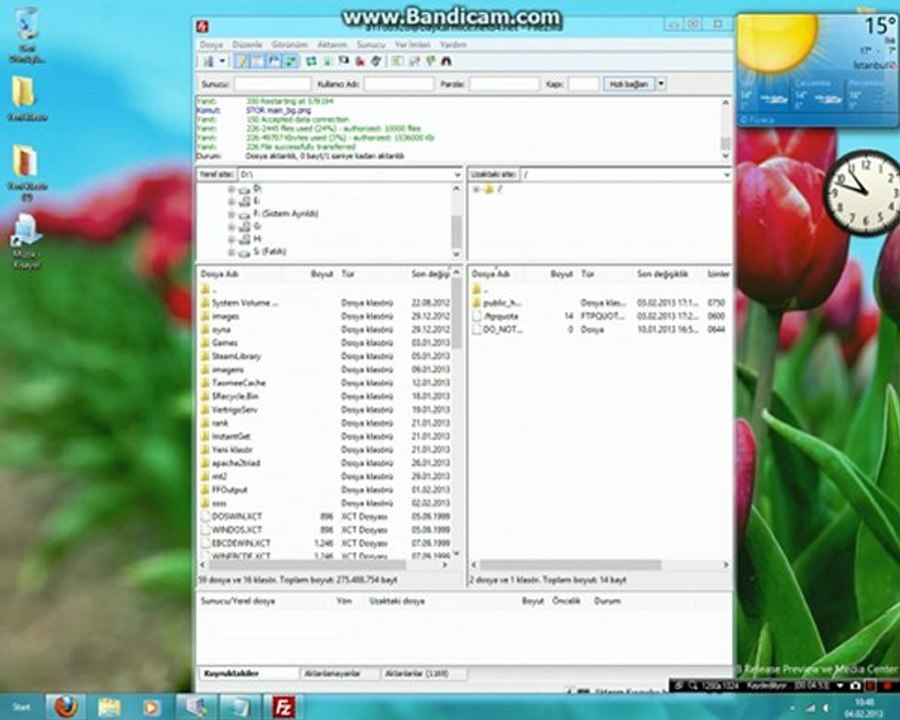Image resolution: width=900 pixels, height=720 pixels.
Task: Select DO_NOT... file in remote list
Action: 502,330
